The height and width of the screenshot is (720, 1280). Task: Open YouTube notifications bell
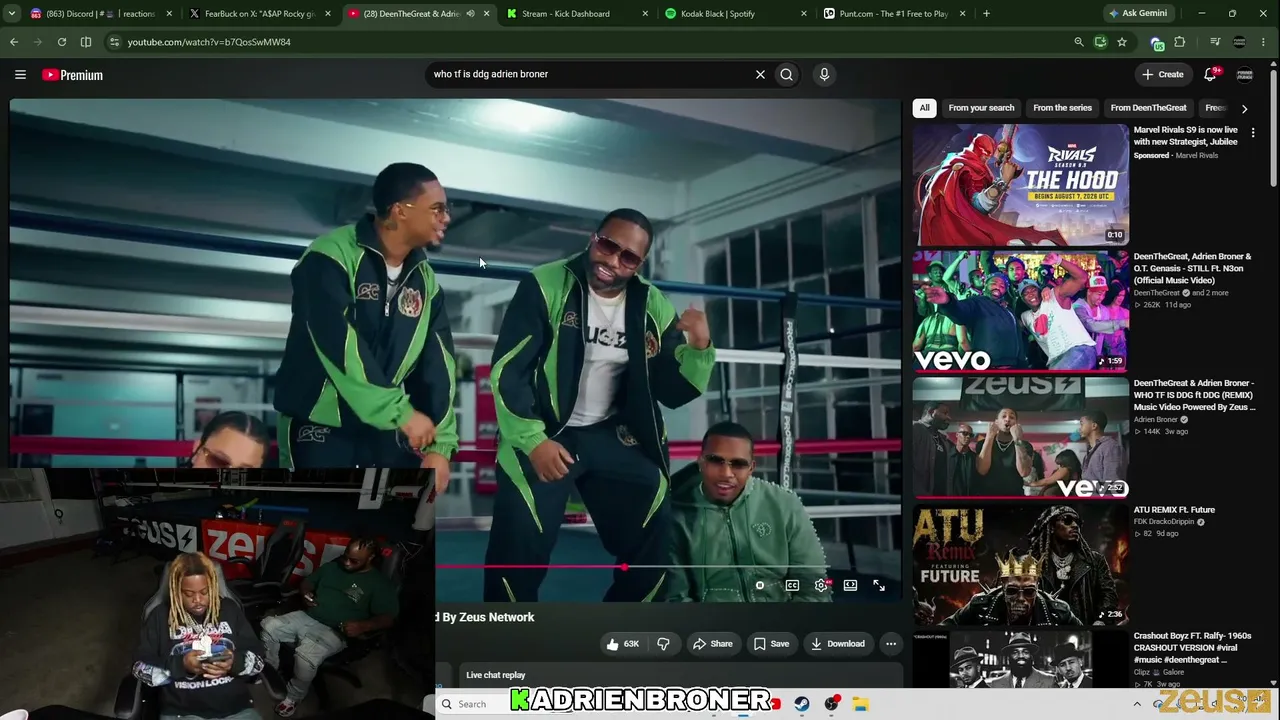coord(1210,74)
